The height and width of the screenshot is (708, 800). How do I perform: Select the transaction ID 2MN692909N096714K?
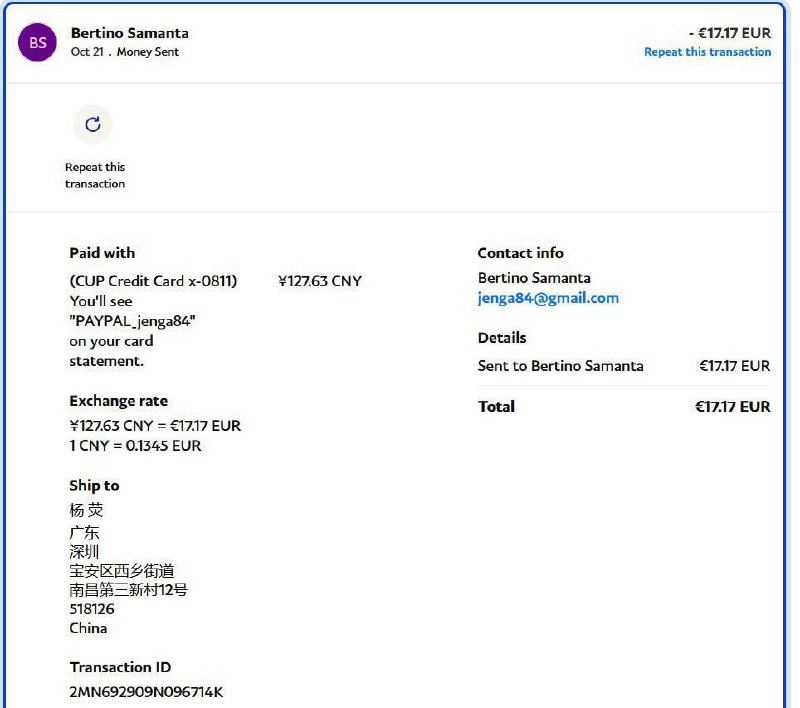pos(146,692)
